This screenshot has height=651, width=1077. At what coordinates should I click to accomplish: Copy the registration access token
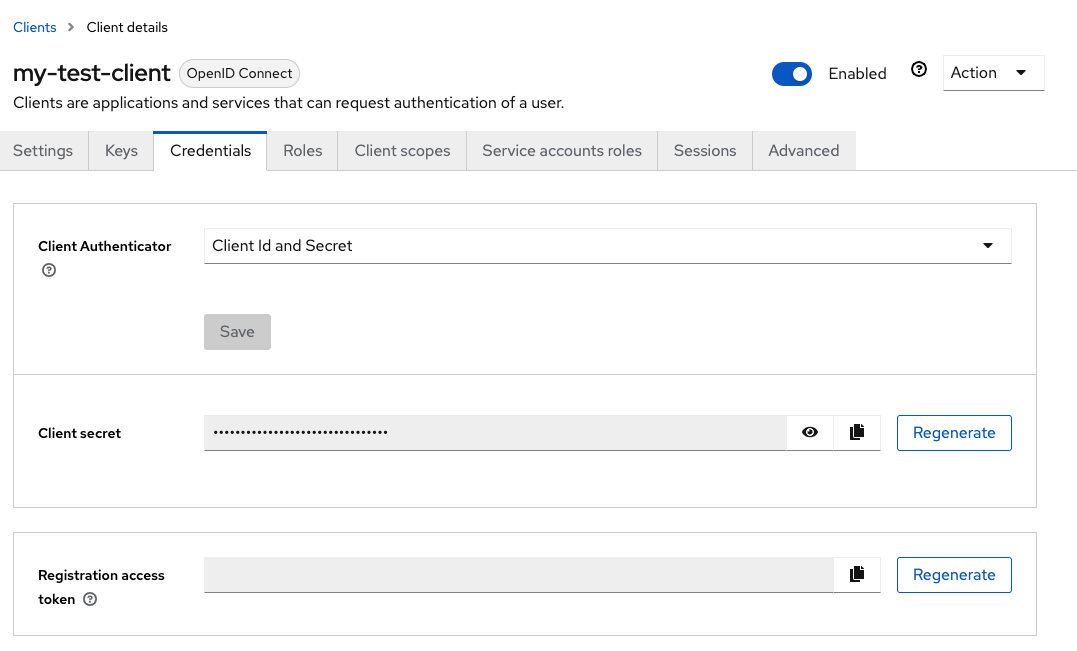click(857, 575)
